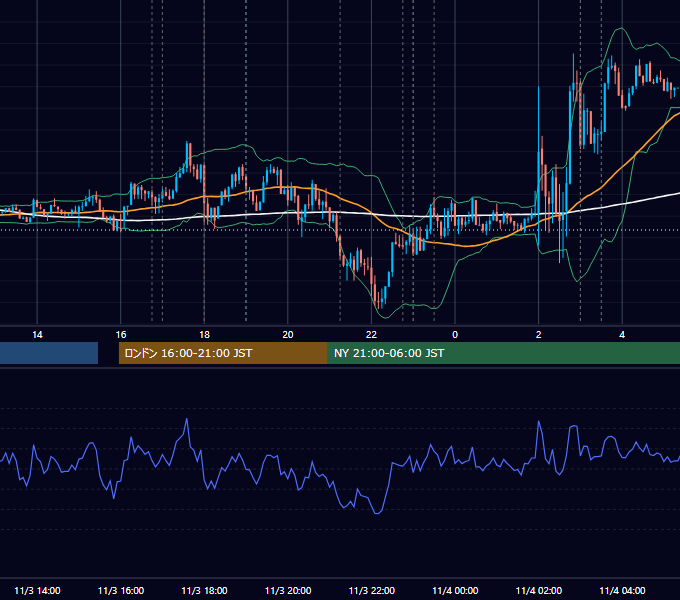680x600 pixels.
Task: Click the 11/4 00:00 time label
Action: click(x=455, y=590)
